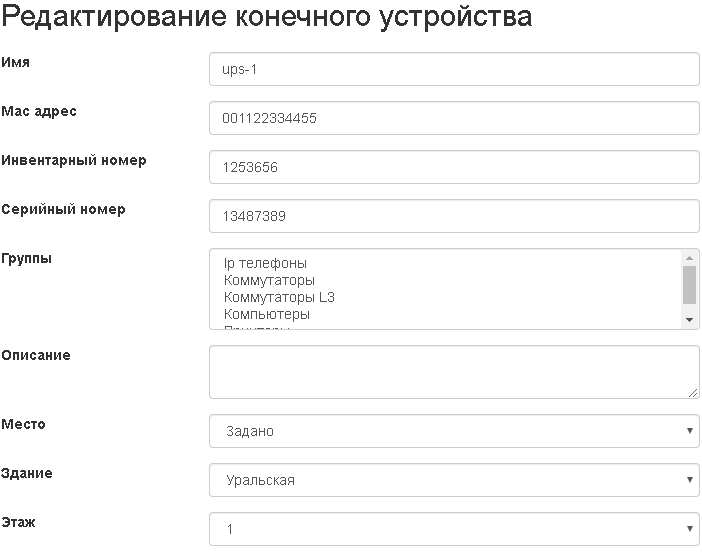Click the Описание text area
The width and height of the screenshot is (702, 555).
coord(453,372)
